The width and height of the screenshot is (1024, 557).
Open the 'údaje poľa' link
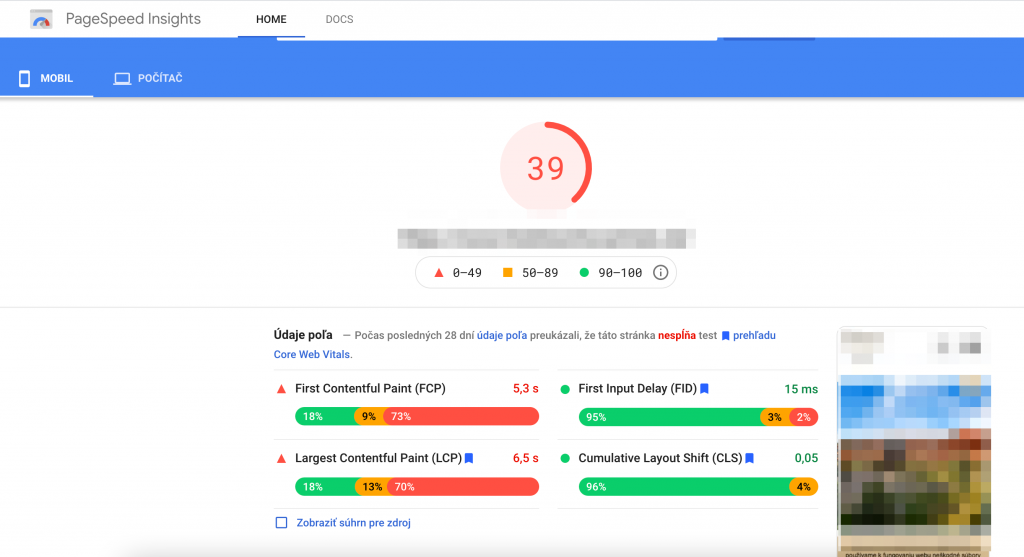[x=502, y=336]
